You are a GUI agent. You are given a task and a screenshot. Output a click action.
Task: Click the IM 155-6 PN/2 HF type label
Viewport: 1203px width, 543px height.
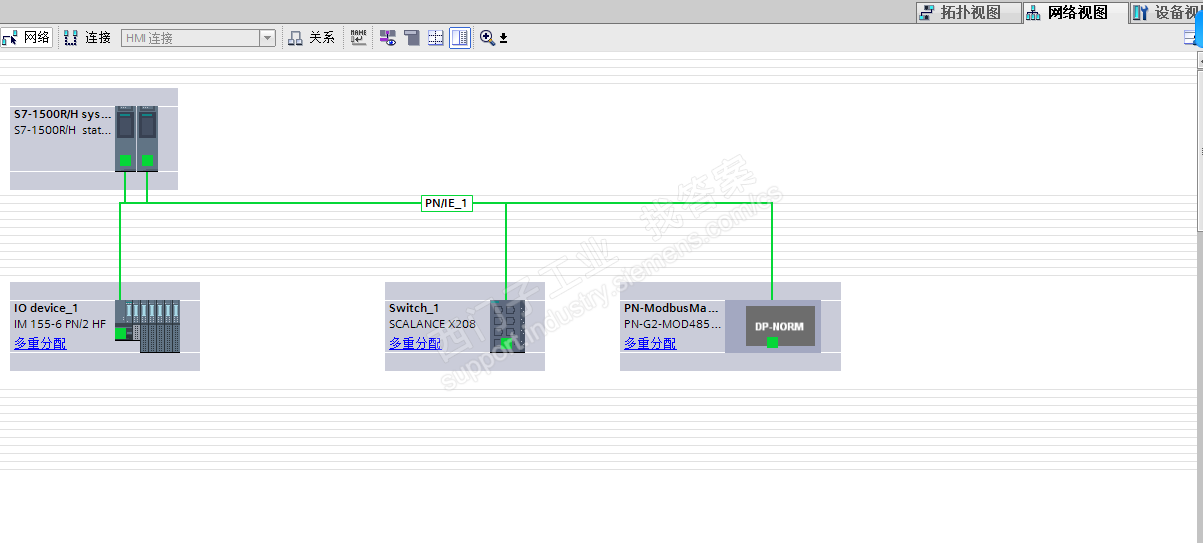point(60,324)
